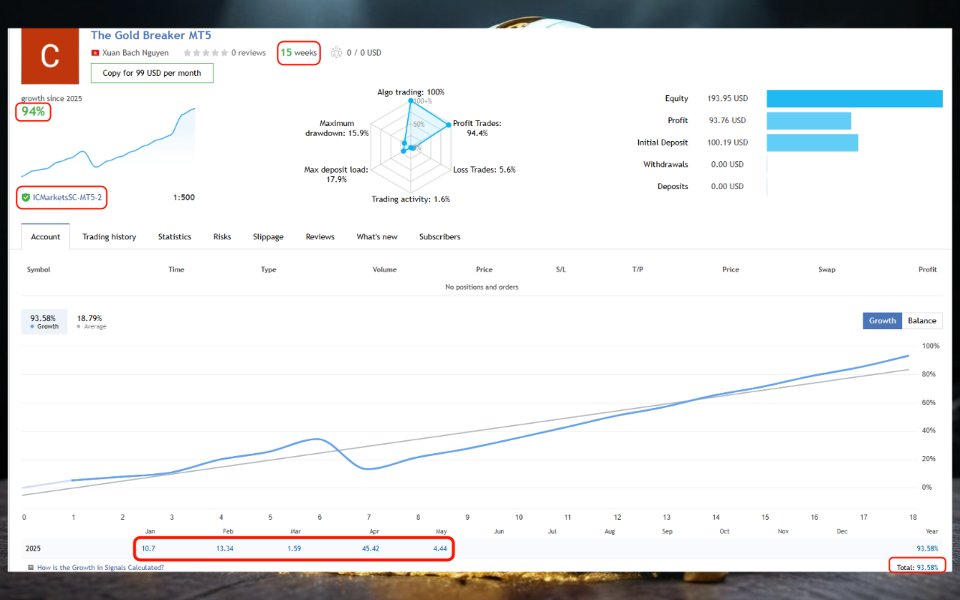Open How is the Growth in Signals Calculated link
Image resolution: width=960 pixels, height=600 pixels.
tap(100, 568)
